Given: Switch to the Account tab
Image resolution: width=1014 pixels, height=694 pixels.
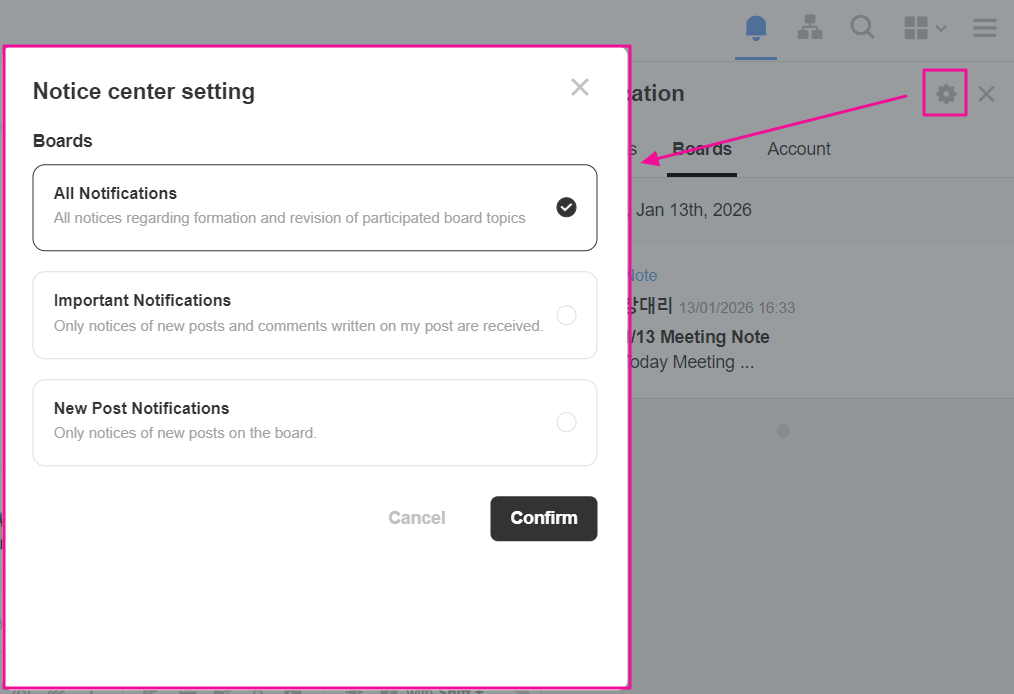Looking at the screenshot, I should pyautogui.click(x=799, y=149).
